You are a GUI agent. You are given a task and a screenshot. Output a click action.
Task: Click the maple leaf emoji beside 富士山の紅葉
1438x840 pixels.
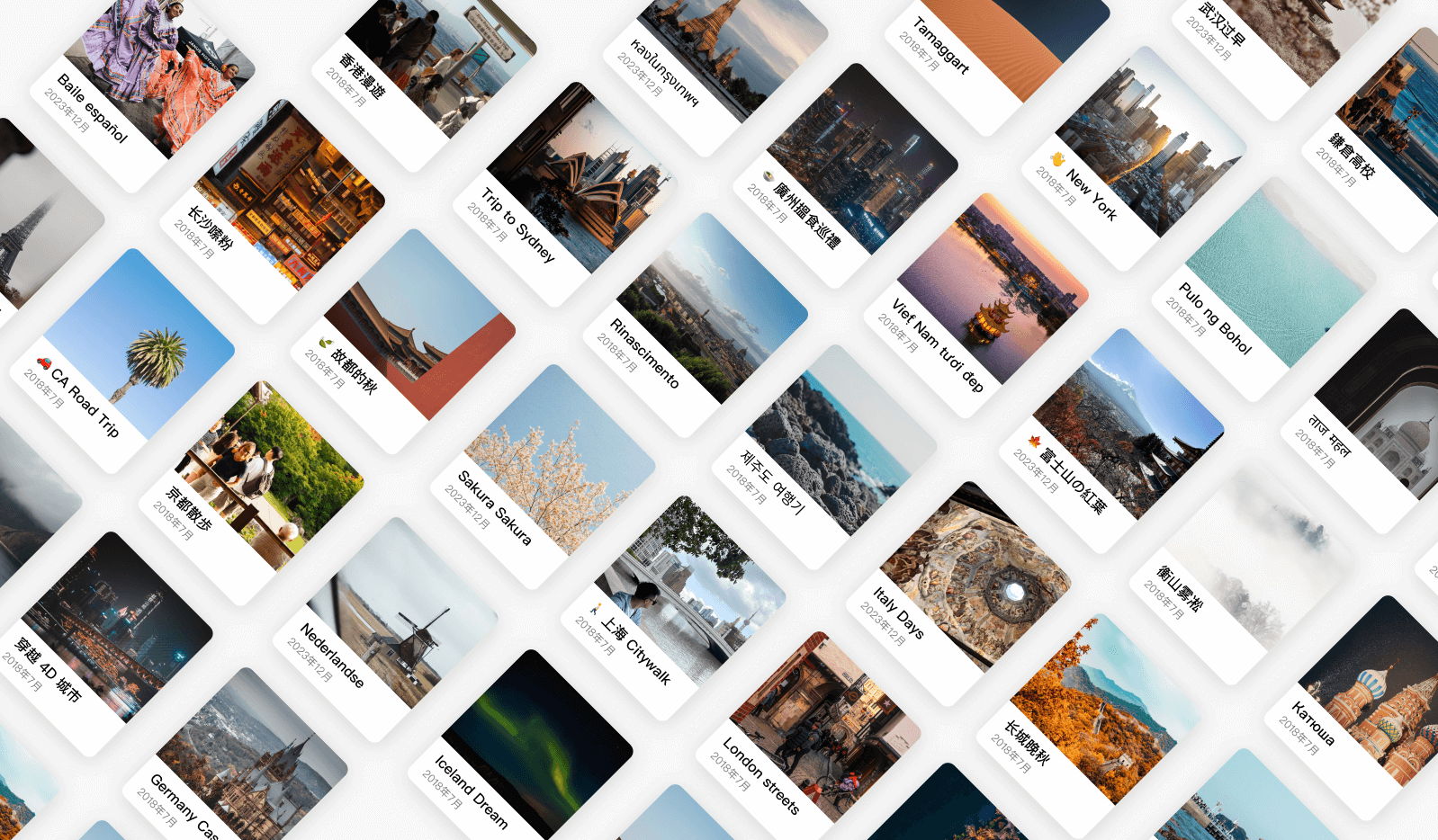[1035, 441]
